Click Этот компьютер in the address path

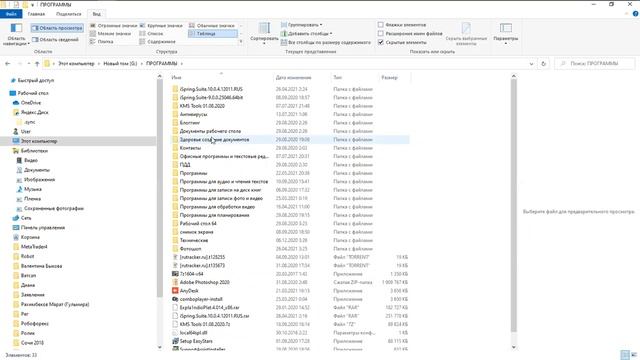[76, 64]
